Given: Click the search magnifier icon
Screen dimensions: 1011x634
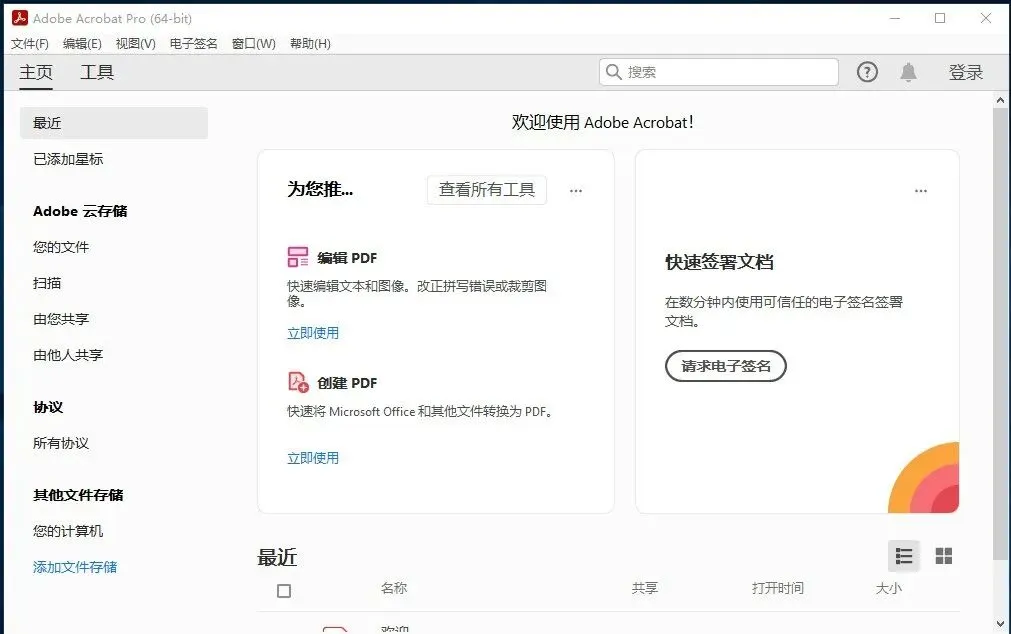Looking at the screenshot, I should click(x=614, y=72).
